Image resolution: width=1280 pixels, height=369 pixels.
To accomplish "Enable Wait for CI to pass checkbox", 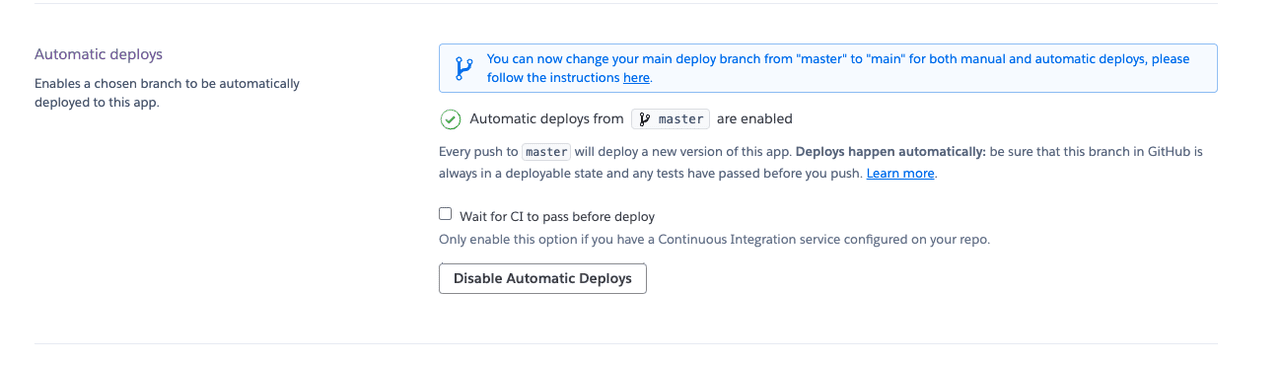I will coord(445,214).
